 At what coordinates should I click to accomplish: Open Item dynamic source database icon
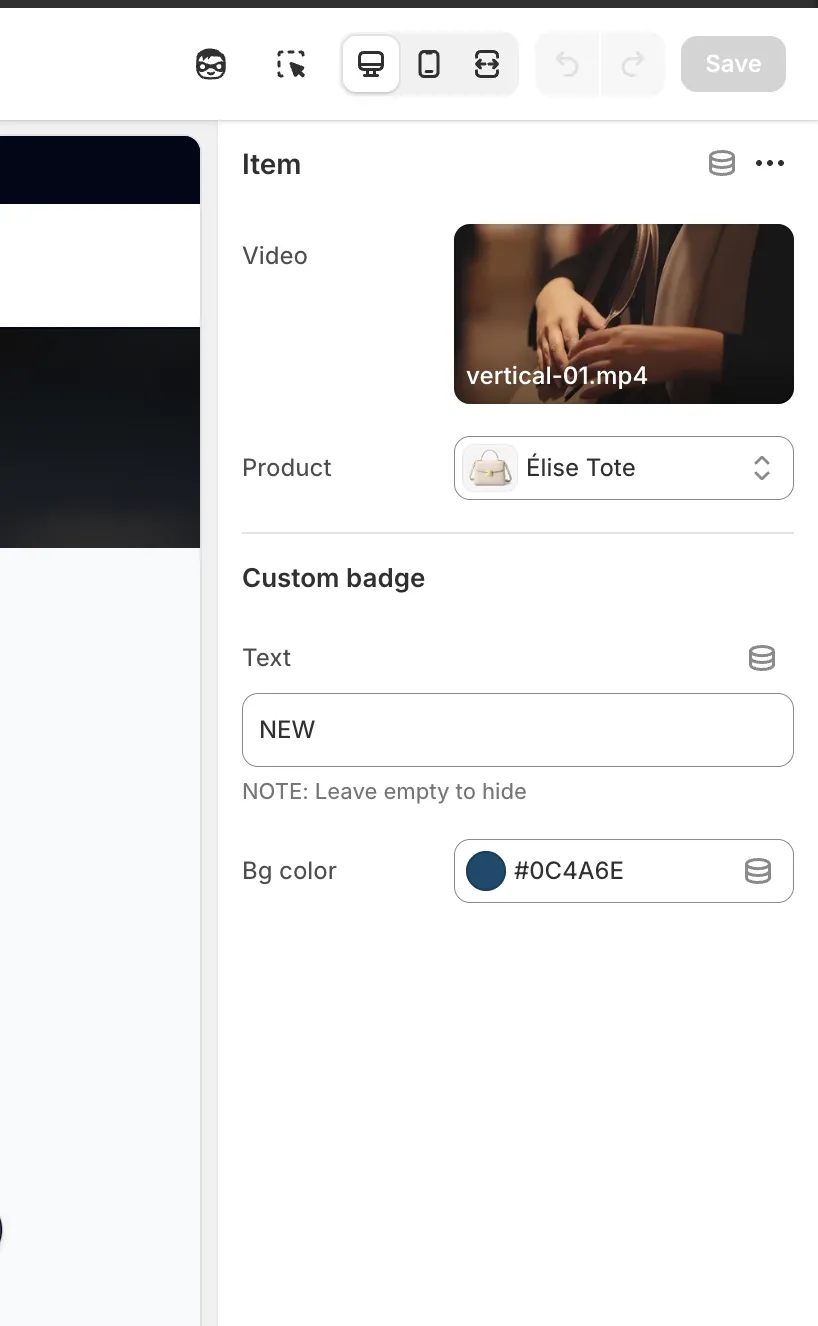point(722,164)
